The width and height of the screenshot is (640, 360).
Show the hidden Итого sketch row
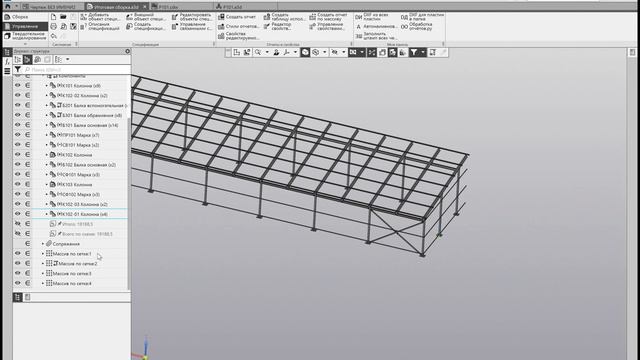click(18, 224)
